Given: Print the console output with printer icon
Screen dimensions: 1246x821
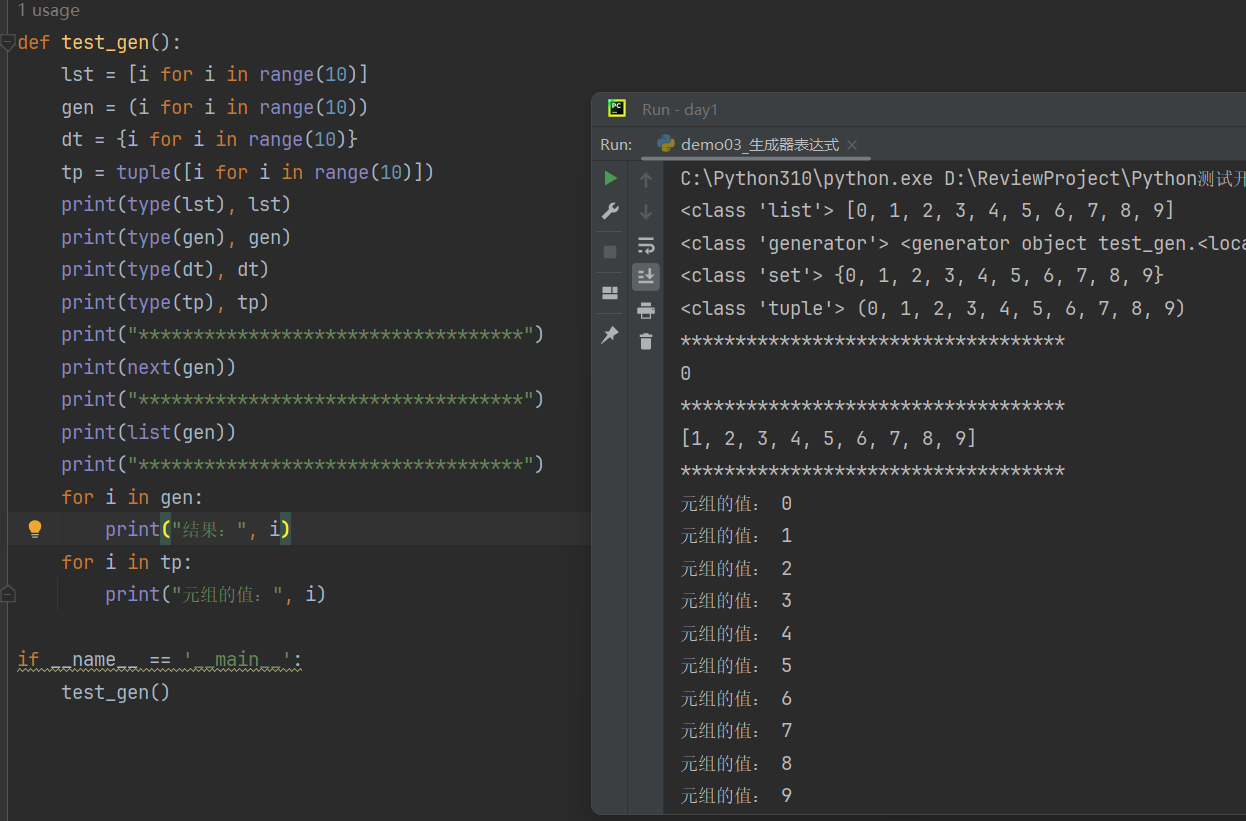Looking at the screenshot, I should point(646,309).
